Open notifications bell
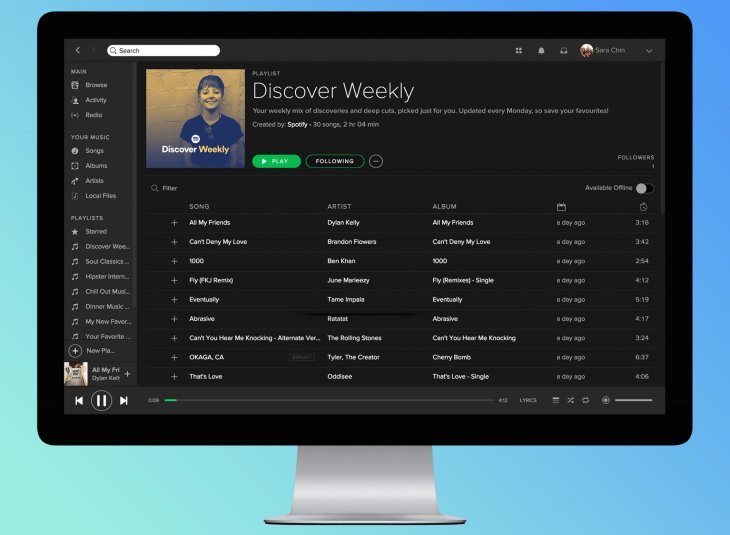This screenshot has width=730, height=535. pyautogui.click(x=541, y=50)
